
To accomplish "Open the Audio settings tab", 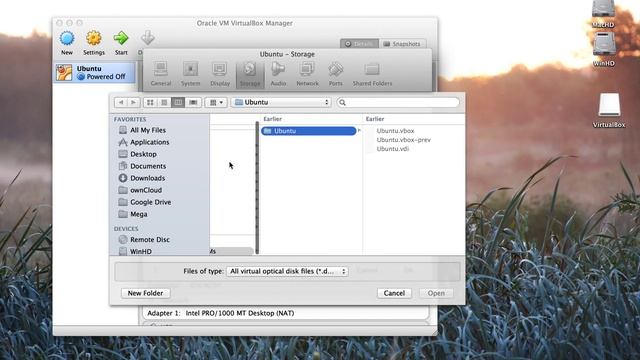I will (x=278, y=74).
